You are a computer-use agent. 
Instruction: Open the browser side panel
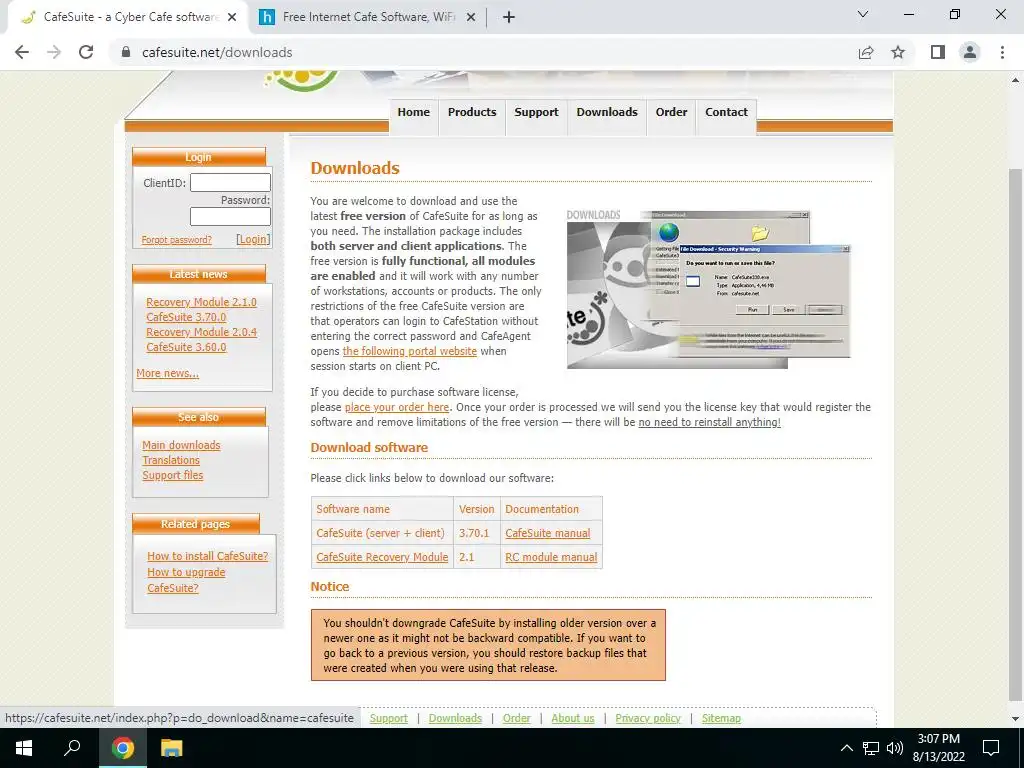coord(938,52)
